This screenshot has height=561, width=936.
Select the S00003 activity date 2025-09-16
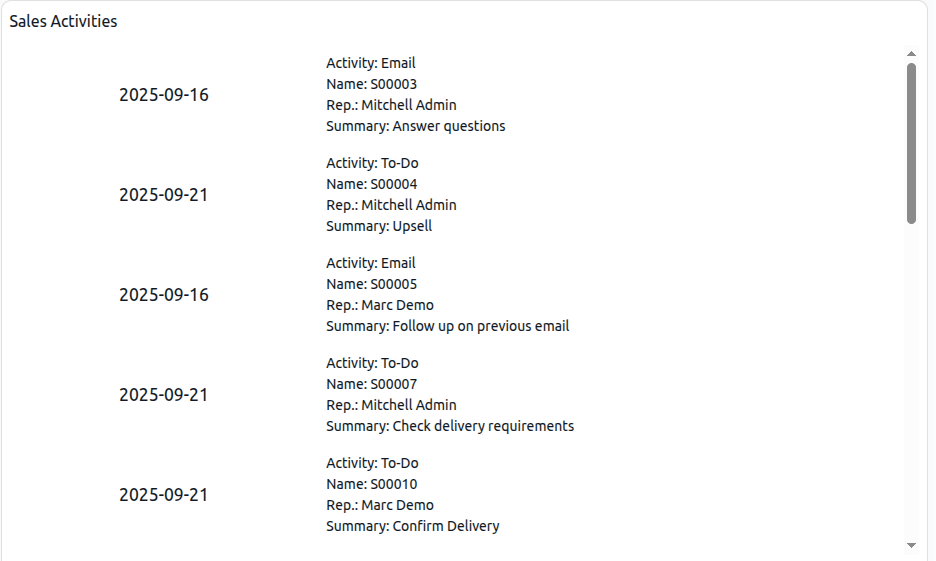[164, 95]
